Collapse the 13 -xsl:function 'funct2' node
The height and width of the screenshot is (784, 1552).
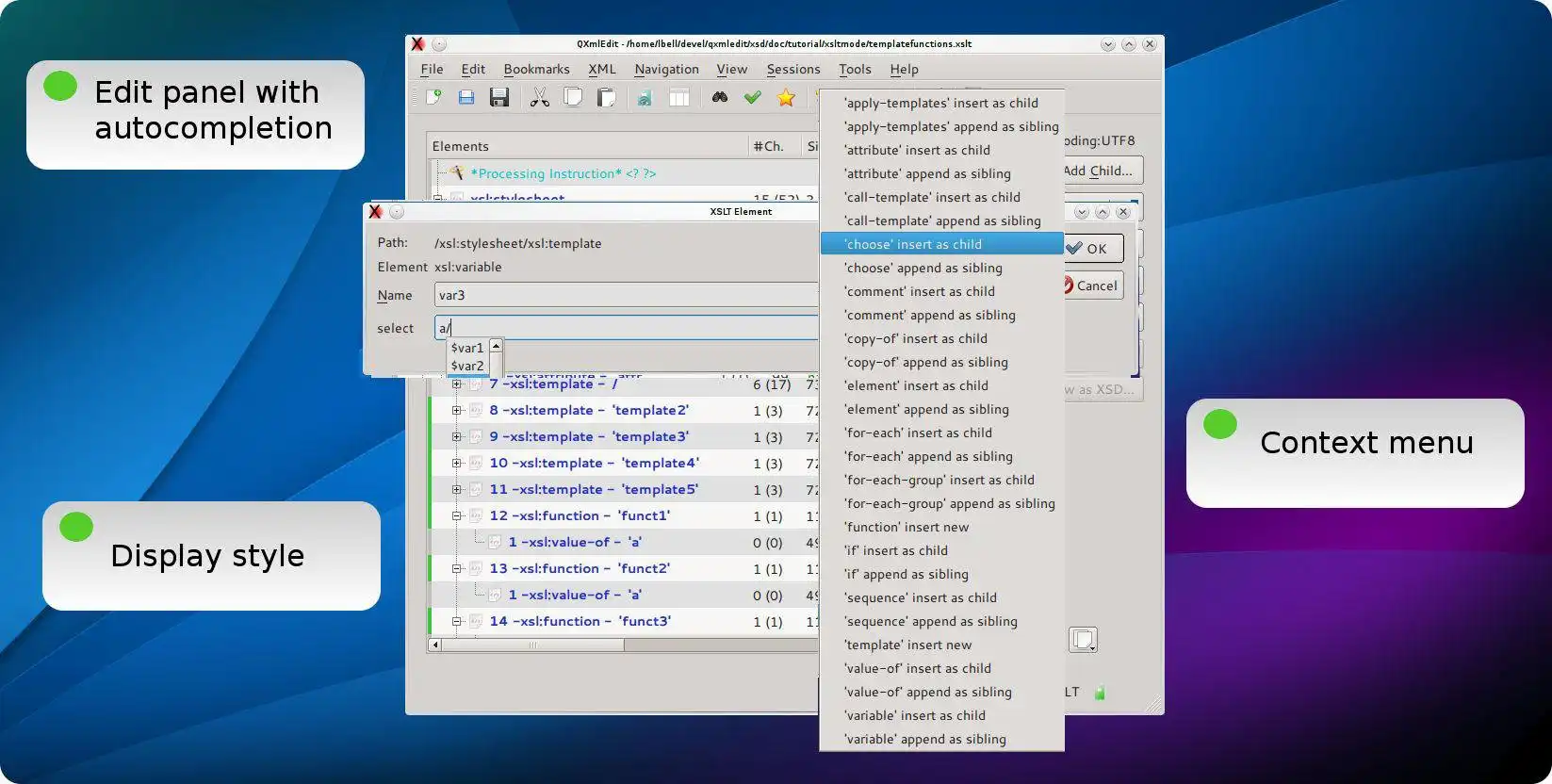coord(456,569)
